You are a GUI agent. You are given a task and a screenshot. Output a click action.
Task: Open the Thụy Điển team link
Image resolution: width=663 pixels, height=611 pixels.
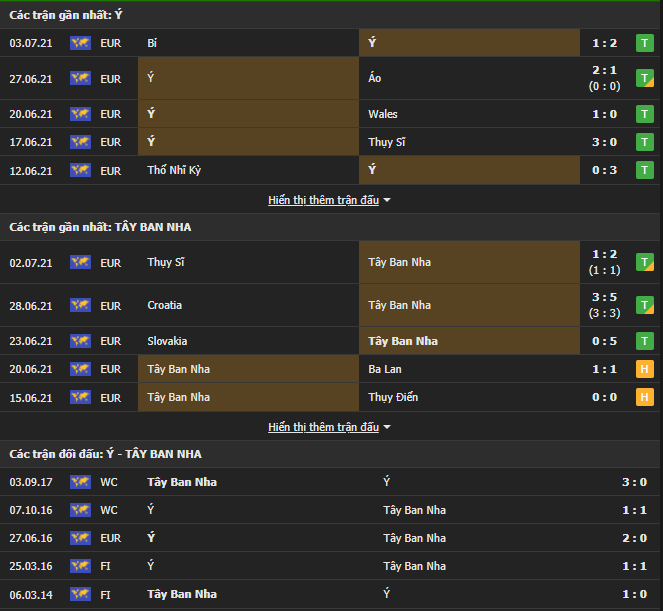[x=393, y=397]
